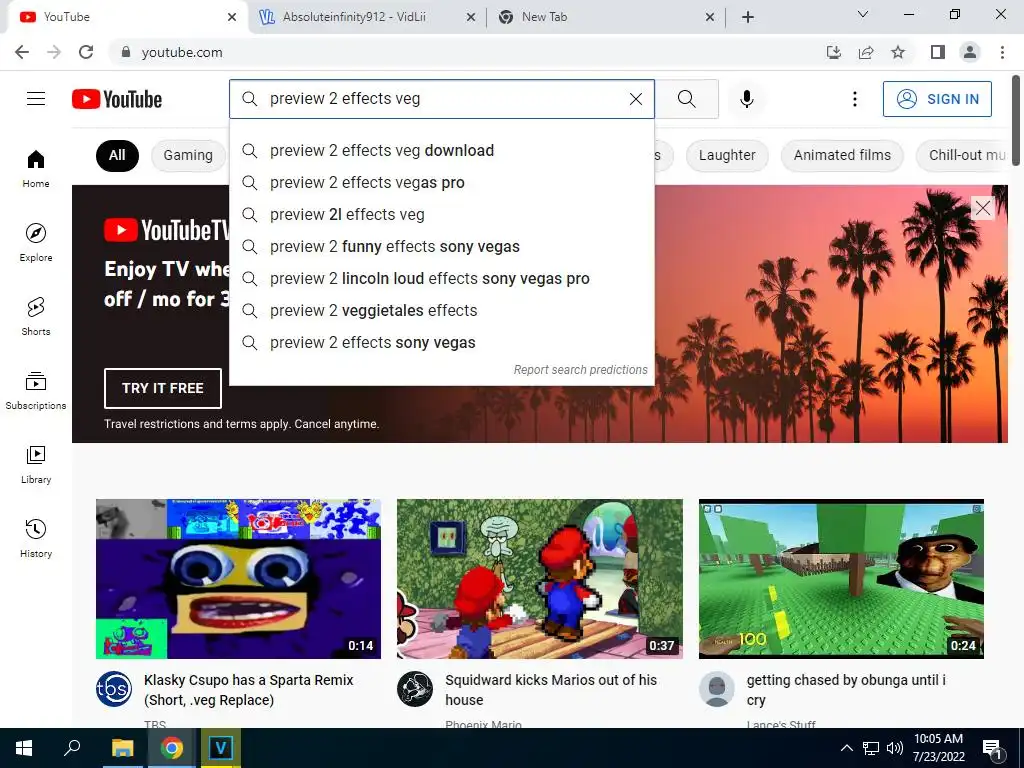Select the Animated films filter chip
This screenshot has height=768, width=1024.
pyautogui.click(x=842, y=155)
